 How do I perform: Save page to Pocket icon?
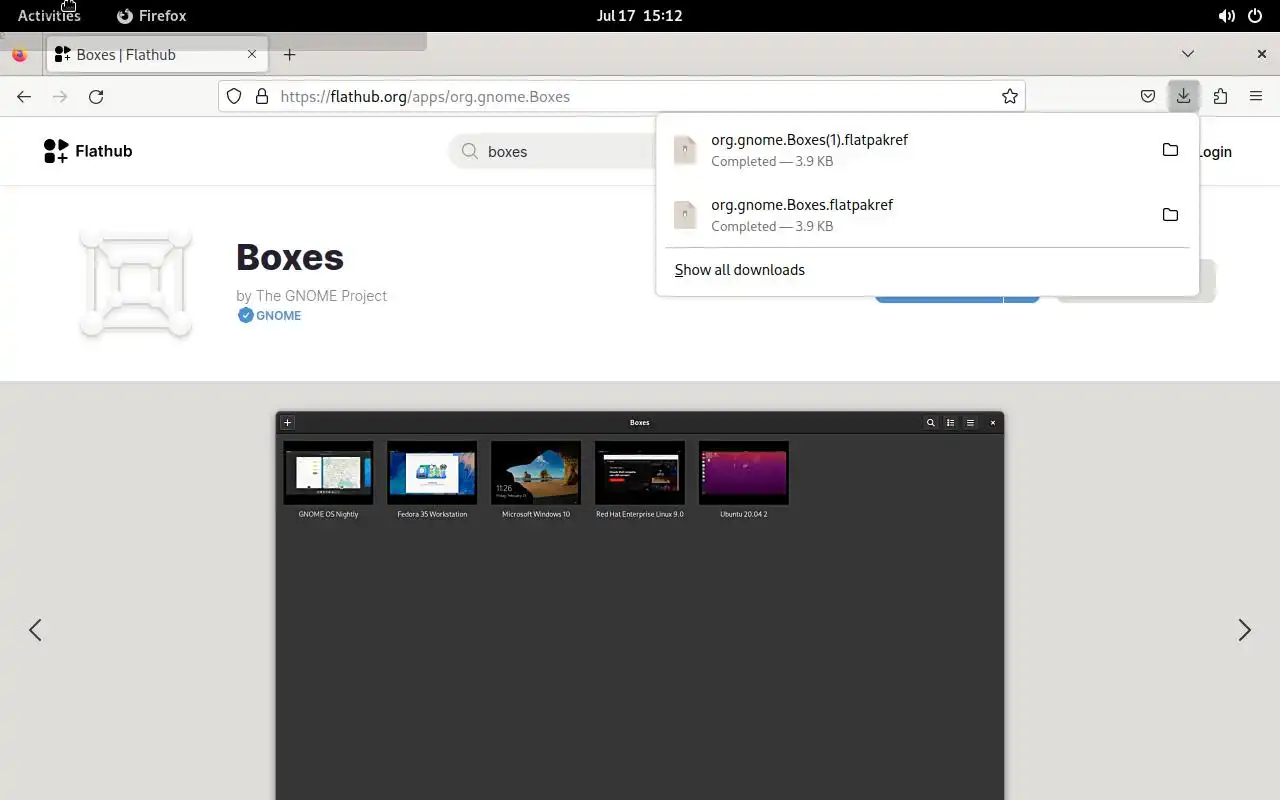click(x=1148, y=96)
